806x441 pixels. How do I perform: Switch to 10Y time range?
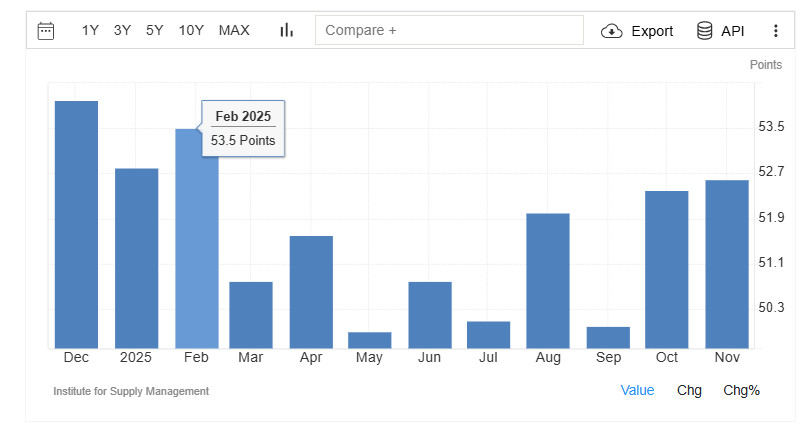[x=191, y=30]
